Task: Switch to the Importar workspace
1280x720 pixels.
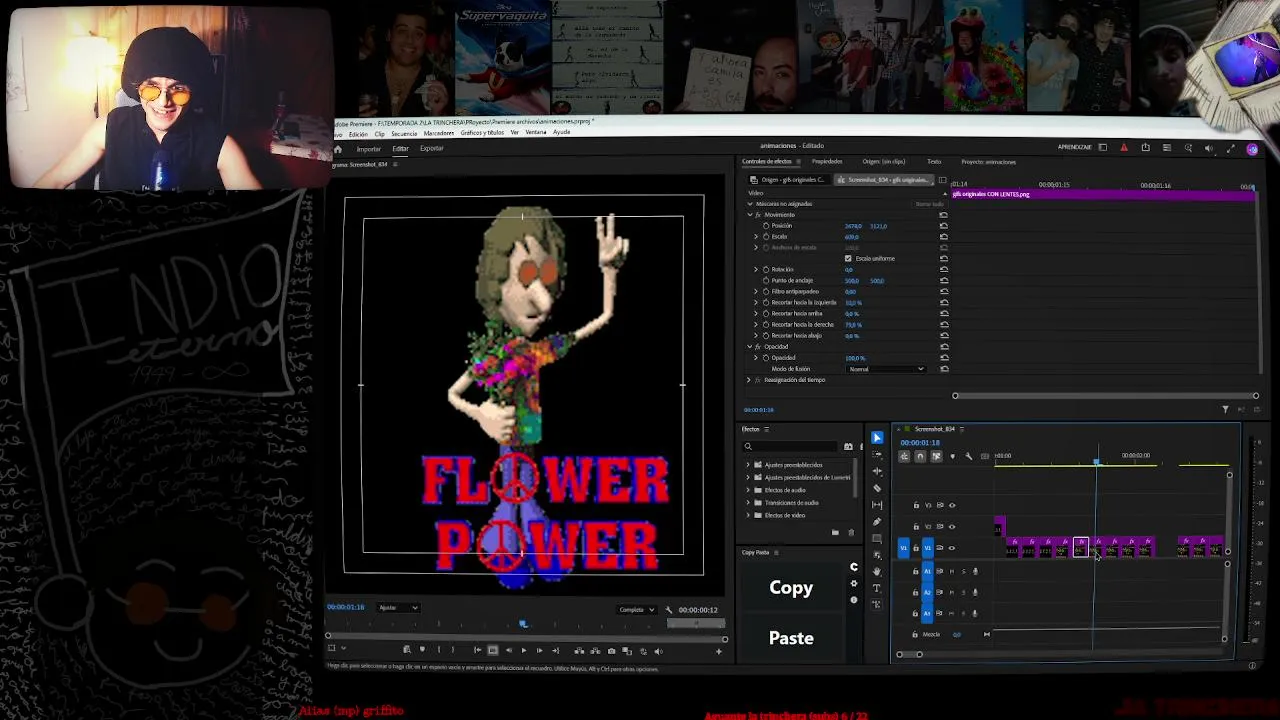Action: tap(368, 149)
